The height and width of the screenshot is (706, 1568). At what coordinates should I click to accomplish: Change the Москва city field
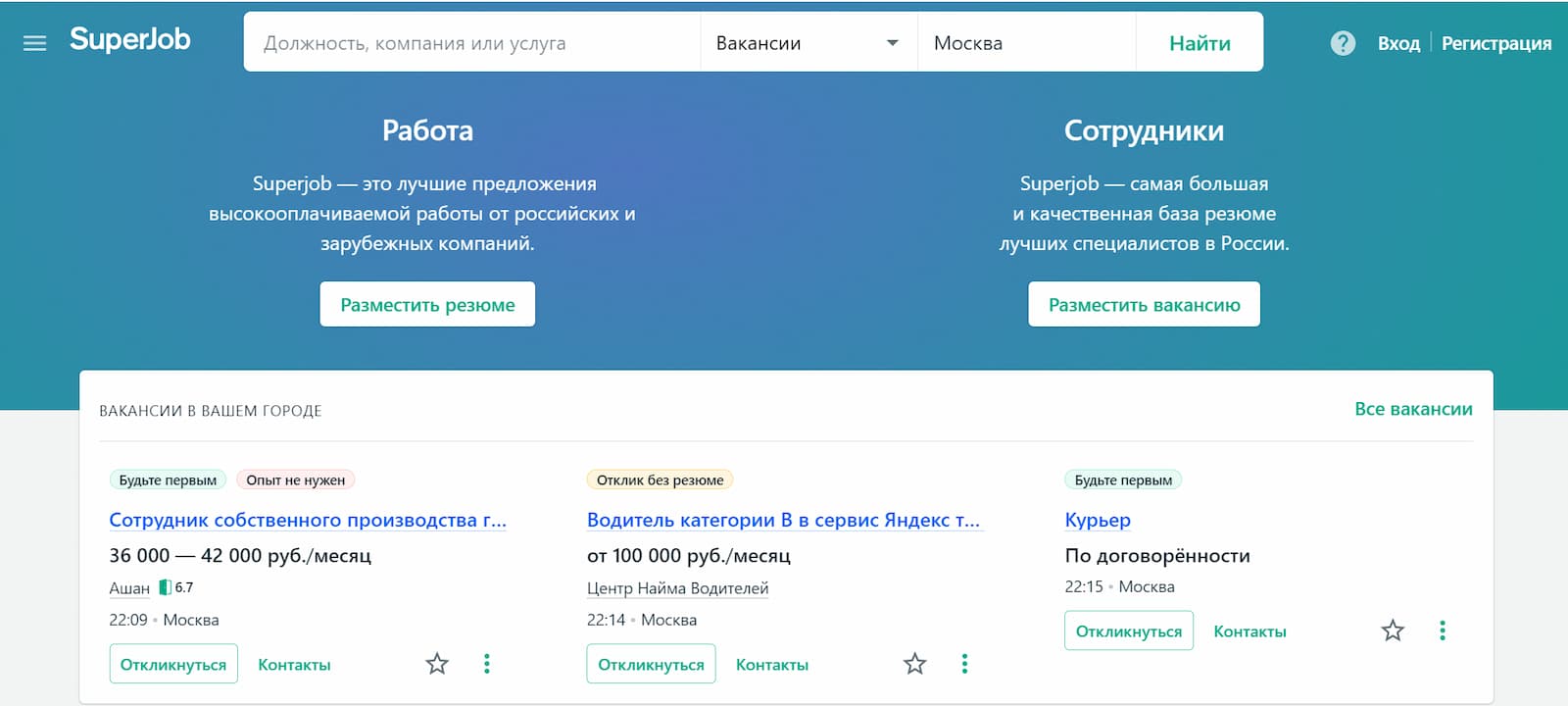pos(1026,43)
